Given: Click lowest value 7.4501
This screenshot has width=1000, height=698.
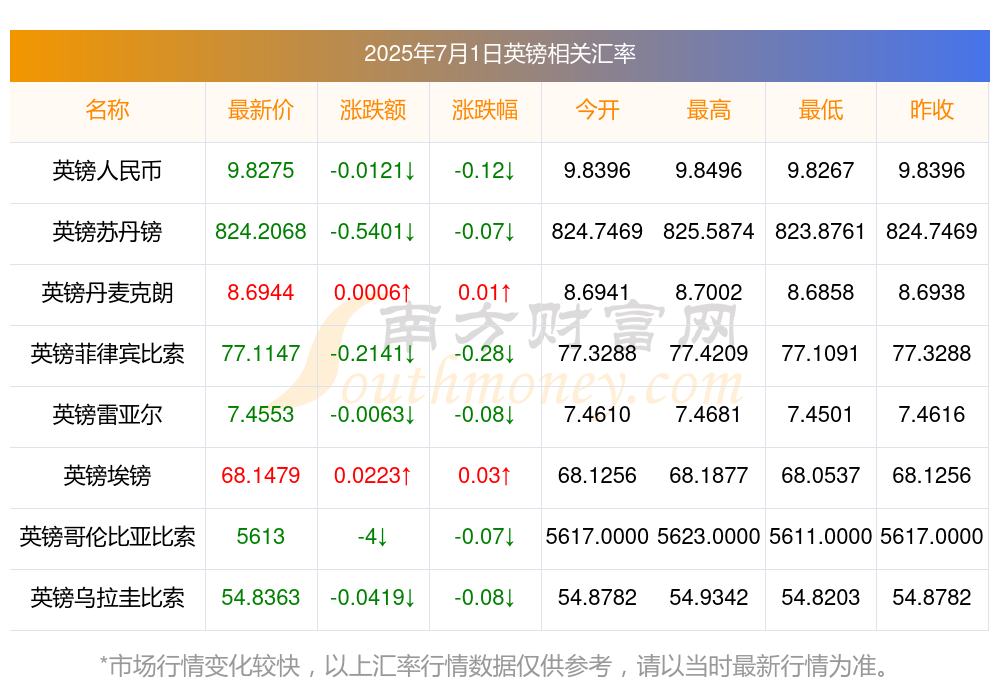Looking at the screenshot, I should (x=820, y=415).
